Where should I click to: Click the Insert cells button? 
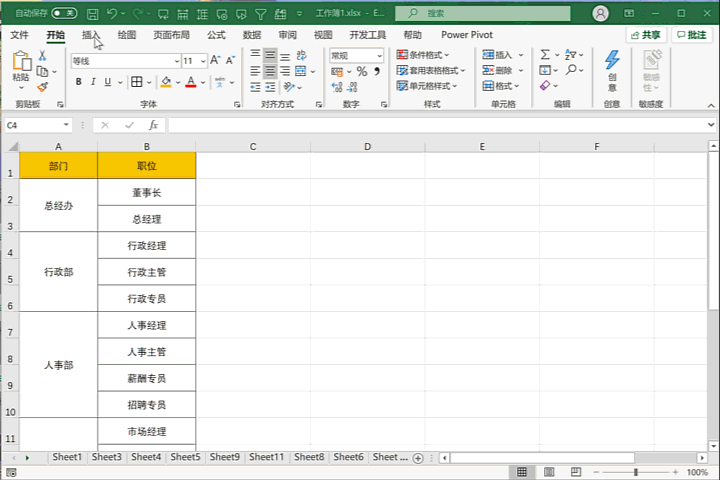pos(503,55)
